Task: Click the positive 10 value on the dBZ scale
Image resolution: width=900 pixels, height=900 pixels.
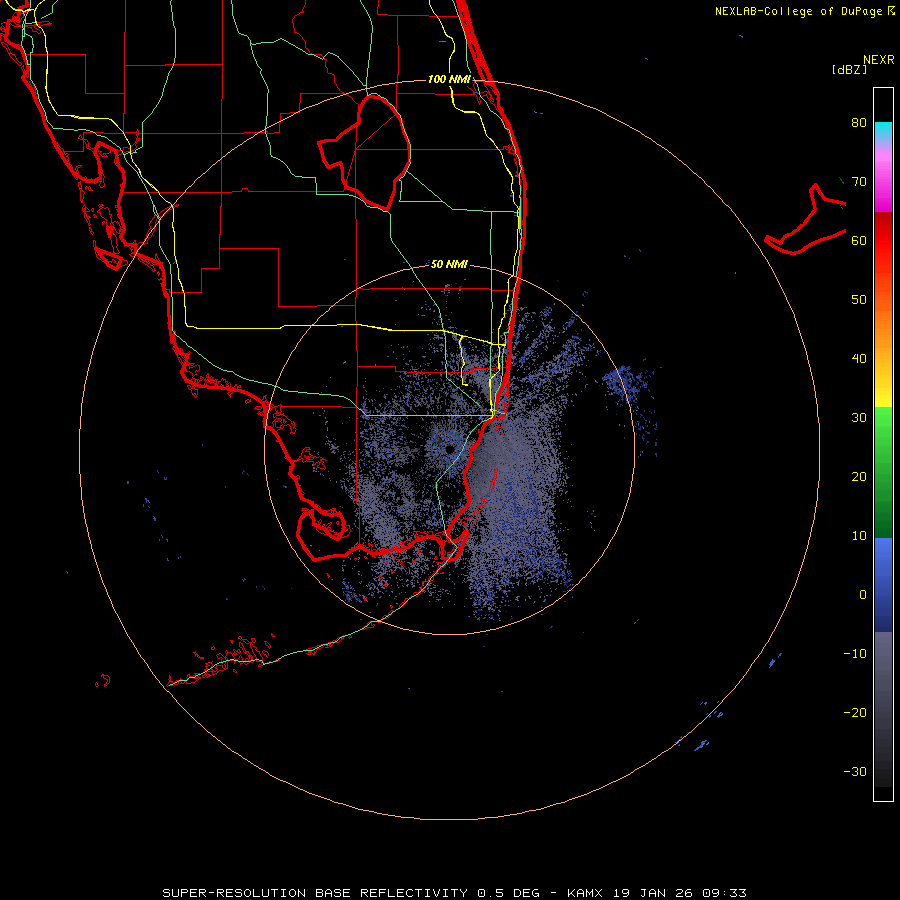Action: (x=859, y=536)
